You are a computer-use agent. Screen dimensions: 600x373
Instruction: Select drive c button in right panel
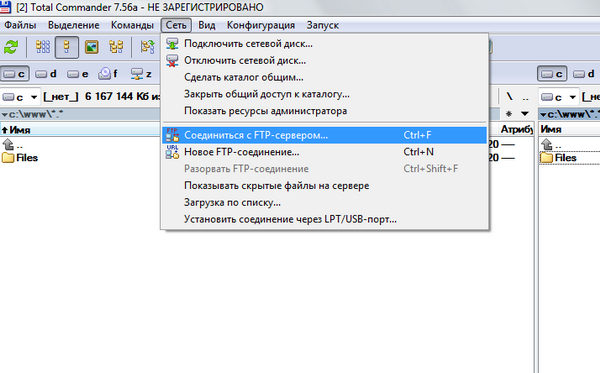pyautogui.click(x=552, y=74)
